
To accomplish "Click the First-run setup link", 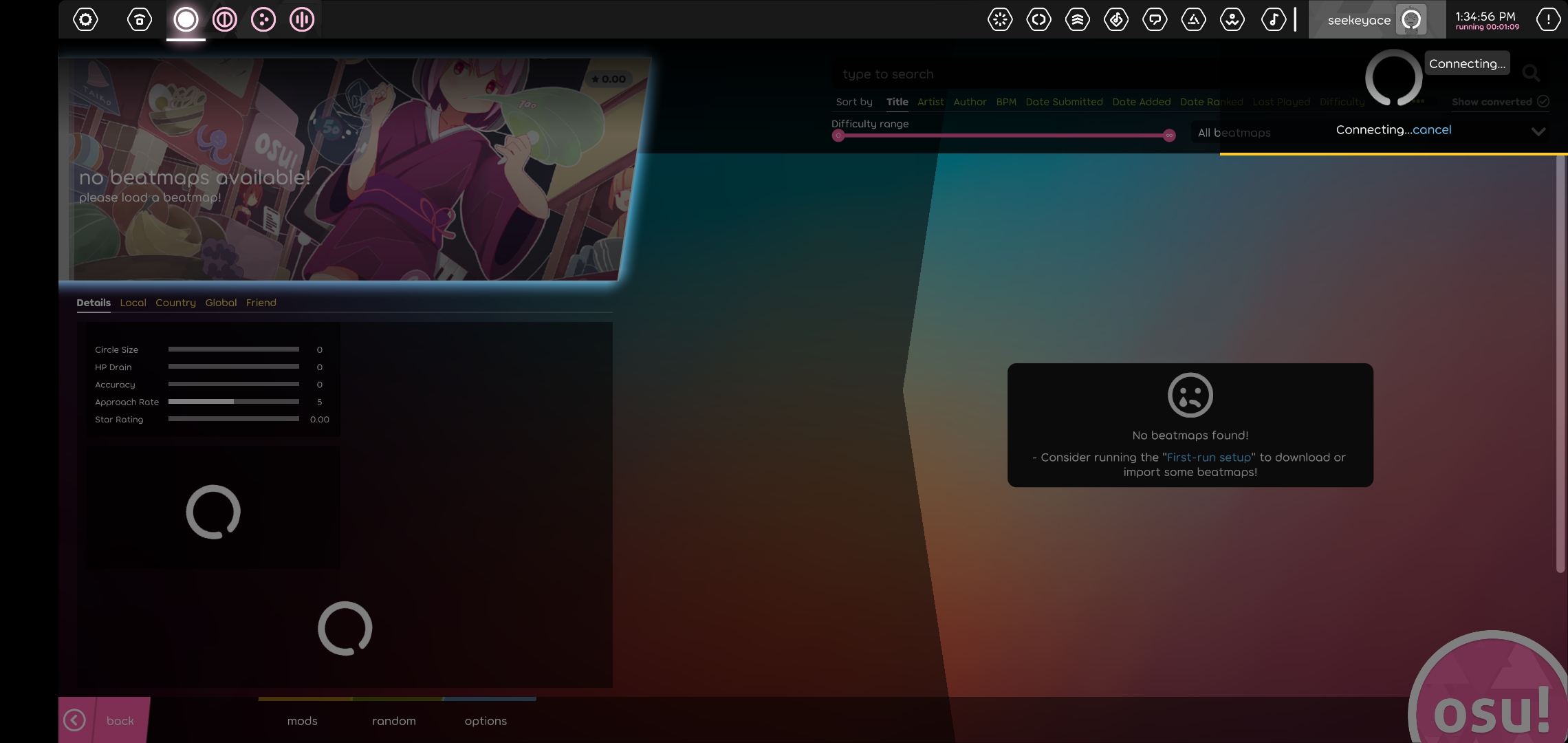I will pos(1208,457).
